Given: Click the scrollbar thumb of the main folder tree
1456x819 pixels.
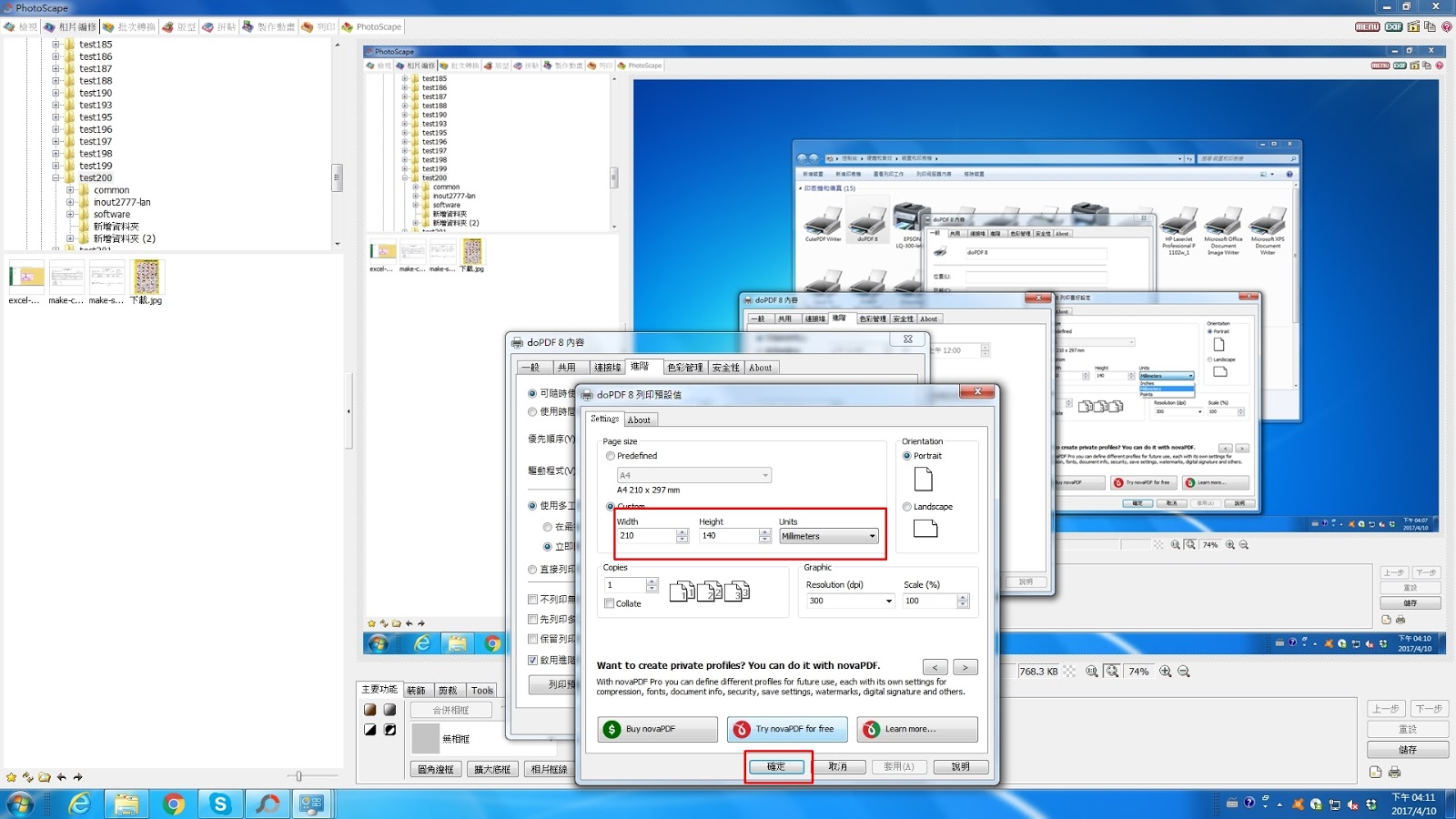Looking at the screenshot, I should click(x=337, y=177).
